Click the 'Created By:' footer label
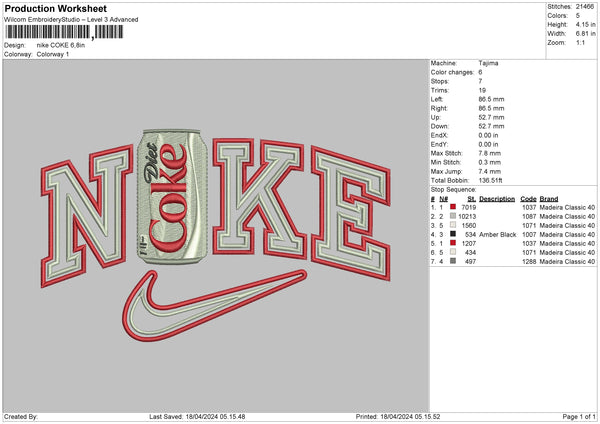 [x=21, y=416]
